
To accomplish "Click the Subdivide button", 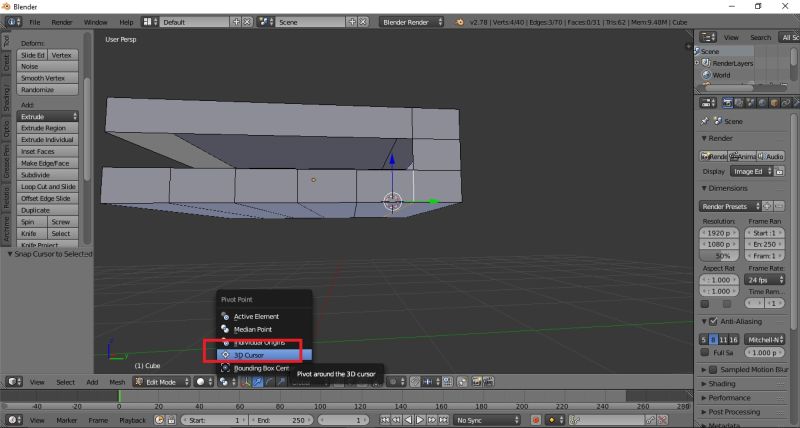I will tap(47, 175).
